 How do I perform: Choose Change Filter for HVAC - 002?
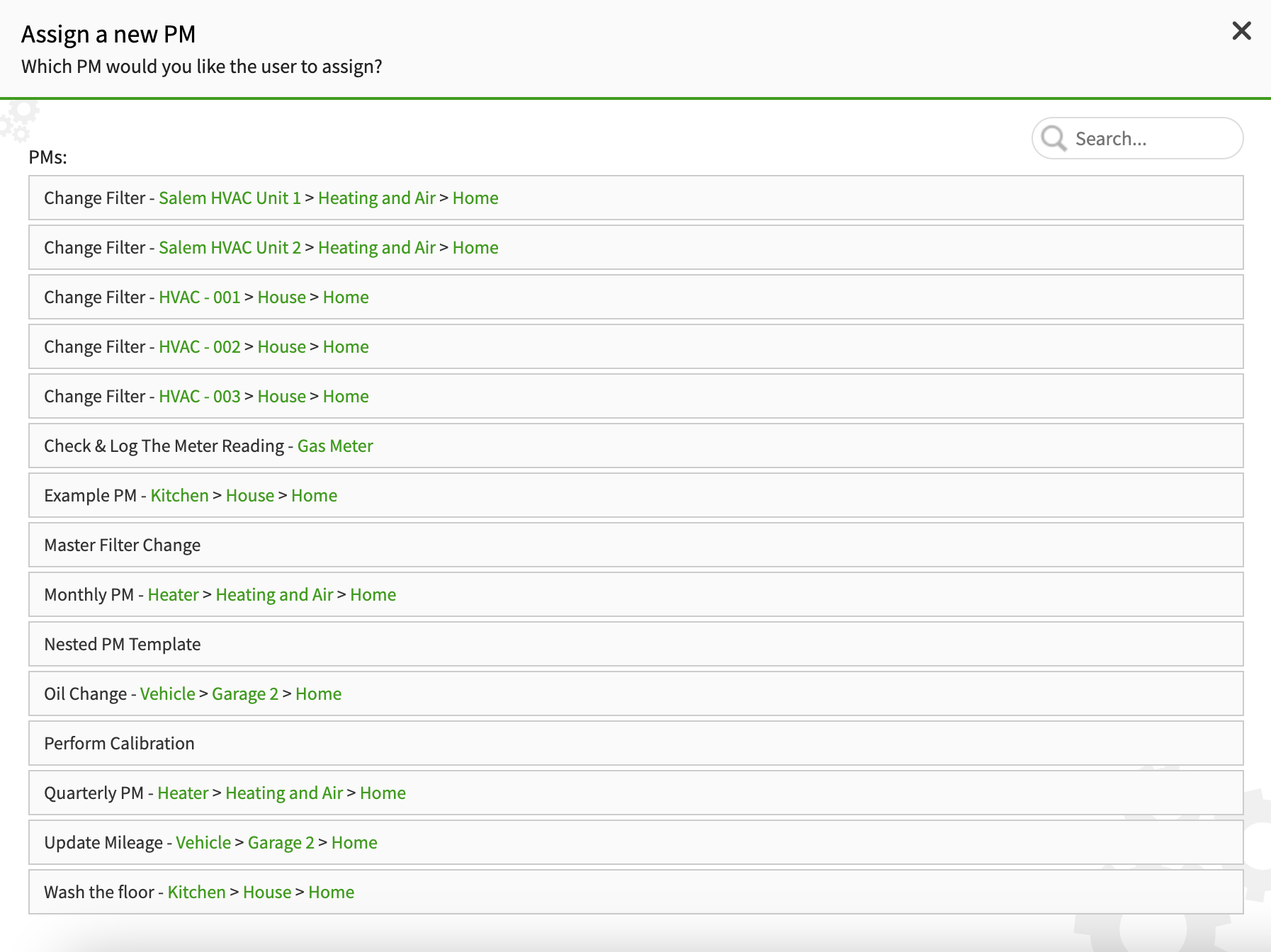click(x=94, y=347)
